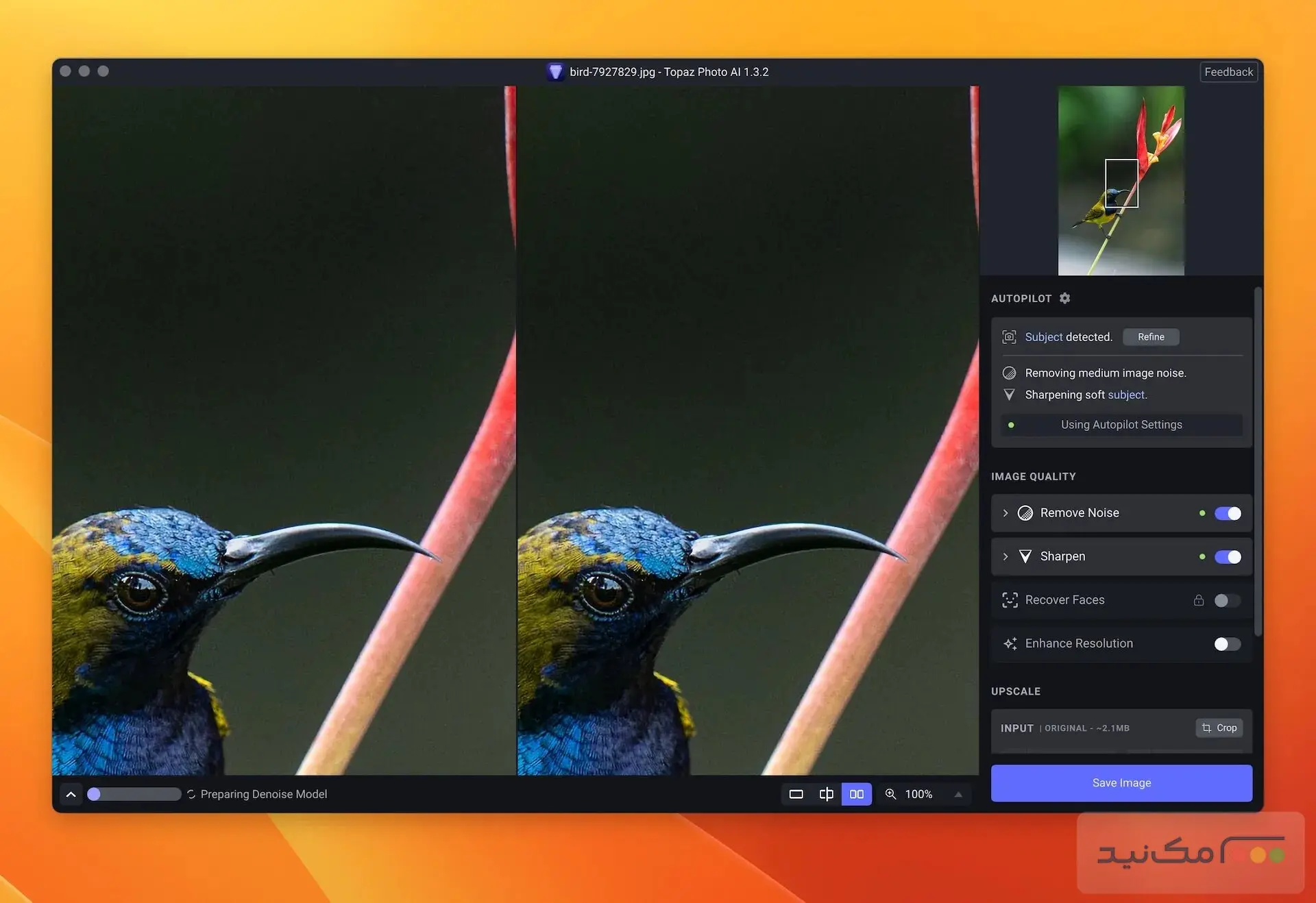Click the zoom magnifier icon

tap(891, 794)
